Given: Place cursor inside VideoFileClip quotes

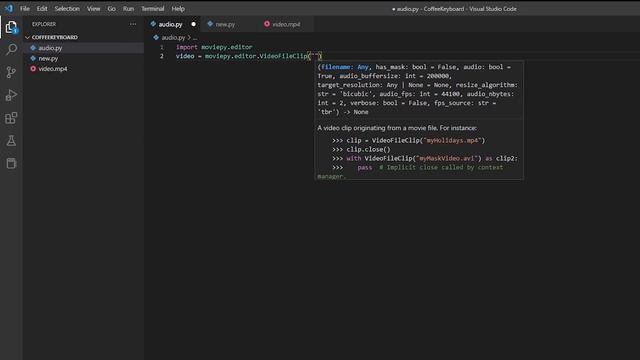Looking at the screenshot, I should click(314, 56).
